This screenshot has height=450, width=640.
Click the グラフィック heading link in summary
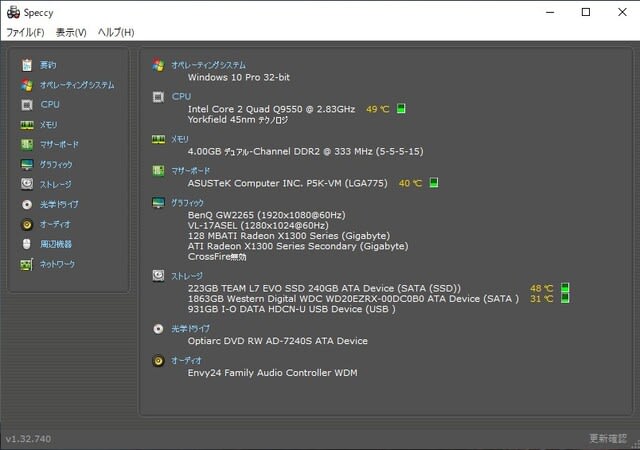pos(187,203)
